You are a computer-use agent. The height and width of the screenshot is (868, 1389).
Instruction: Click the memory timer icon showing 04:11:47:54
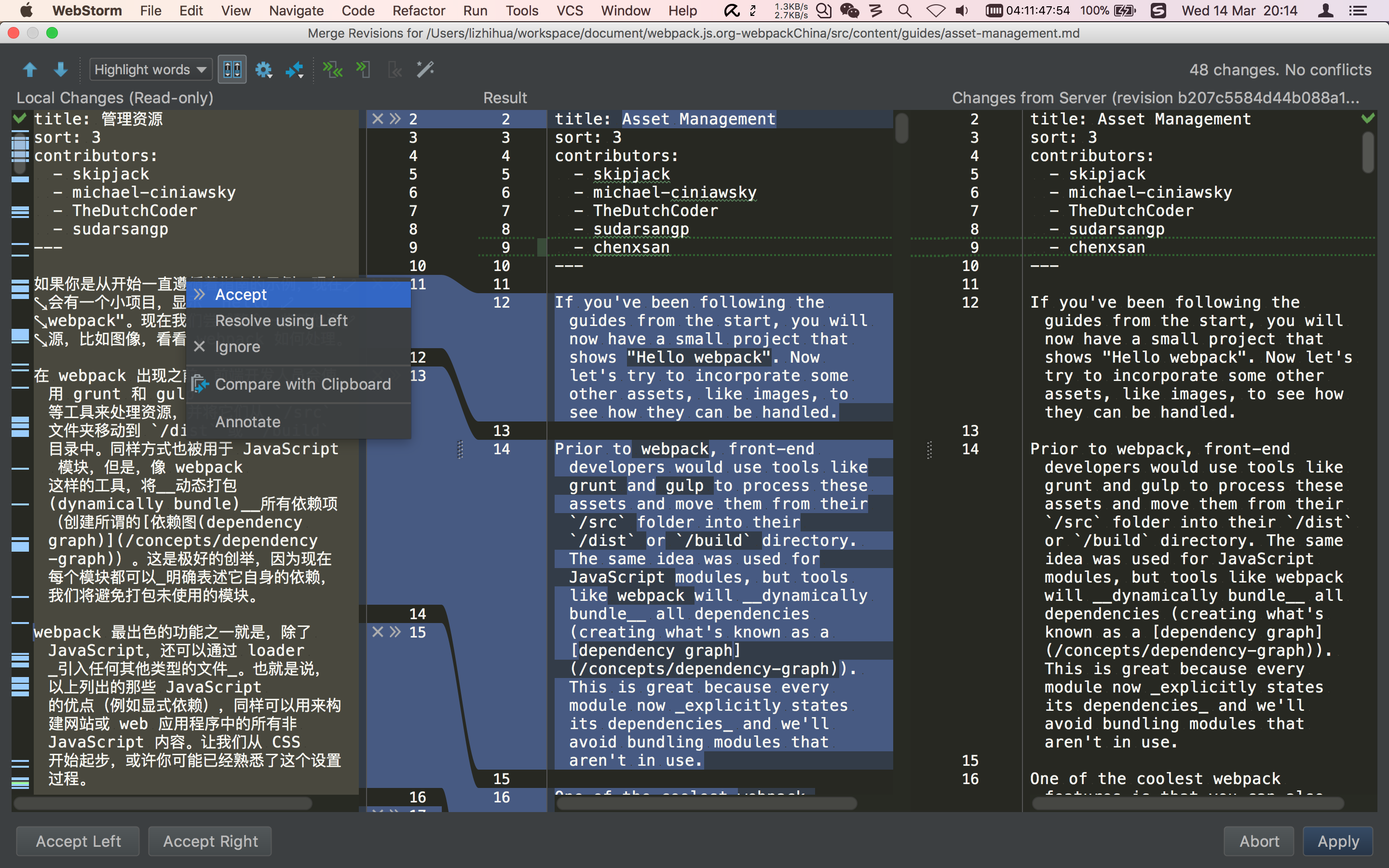(x=1027, y=10)
